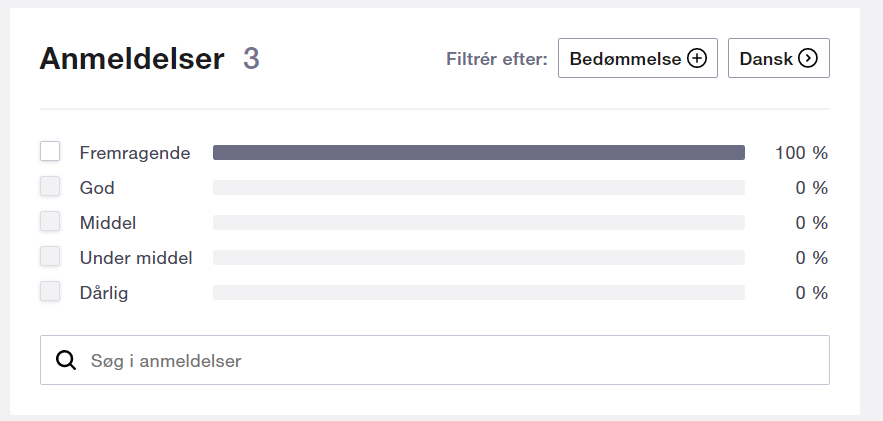Click the magnifying glass search icon
The width and height of the screenshot is (883, 421).
66,360
